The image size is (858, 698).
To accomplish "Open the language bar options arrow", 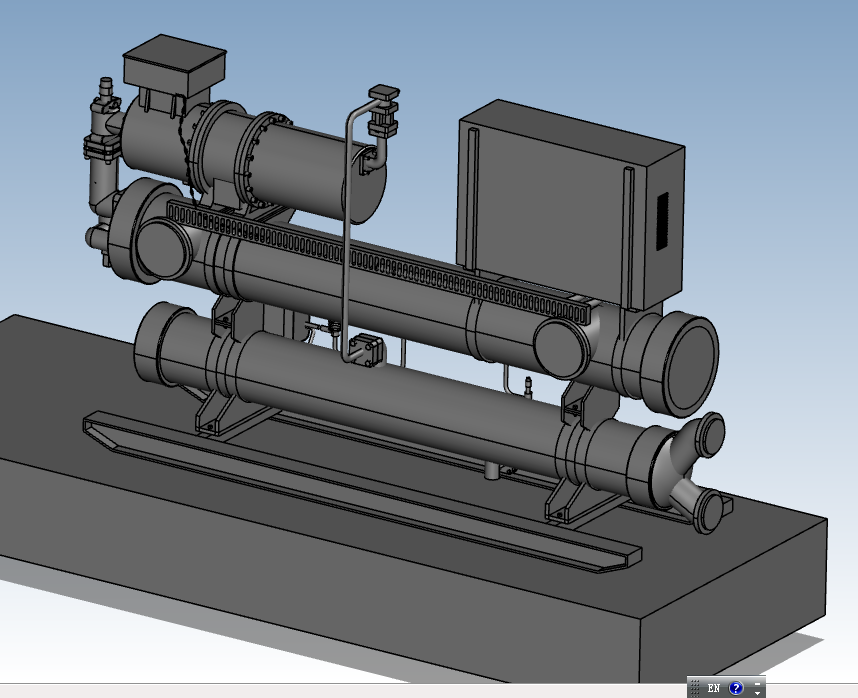I will coord(757,693).
